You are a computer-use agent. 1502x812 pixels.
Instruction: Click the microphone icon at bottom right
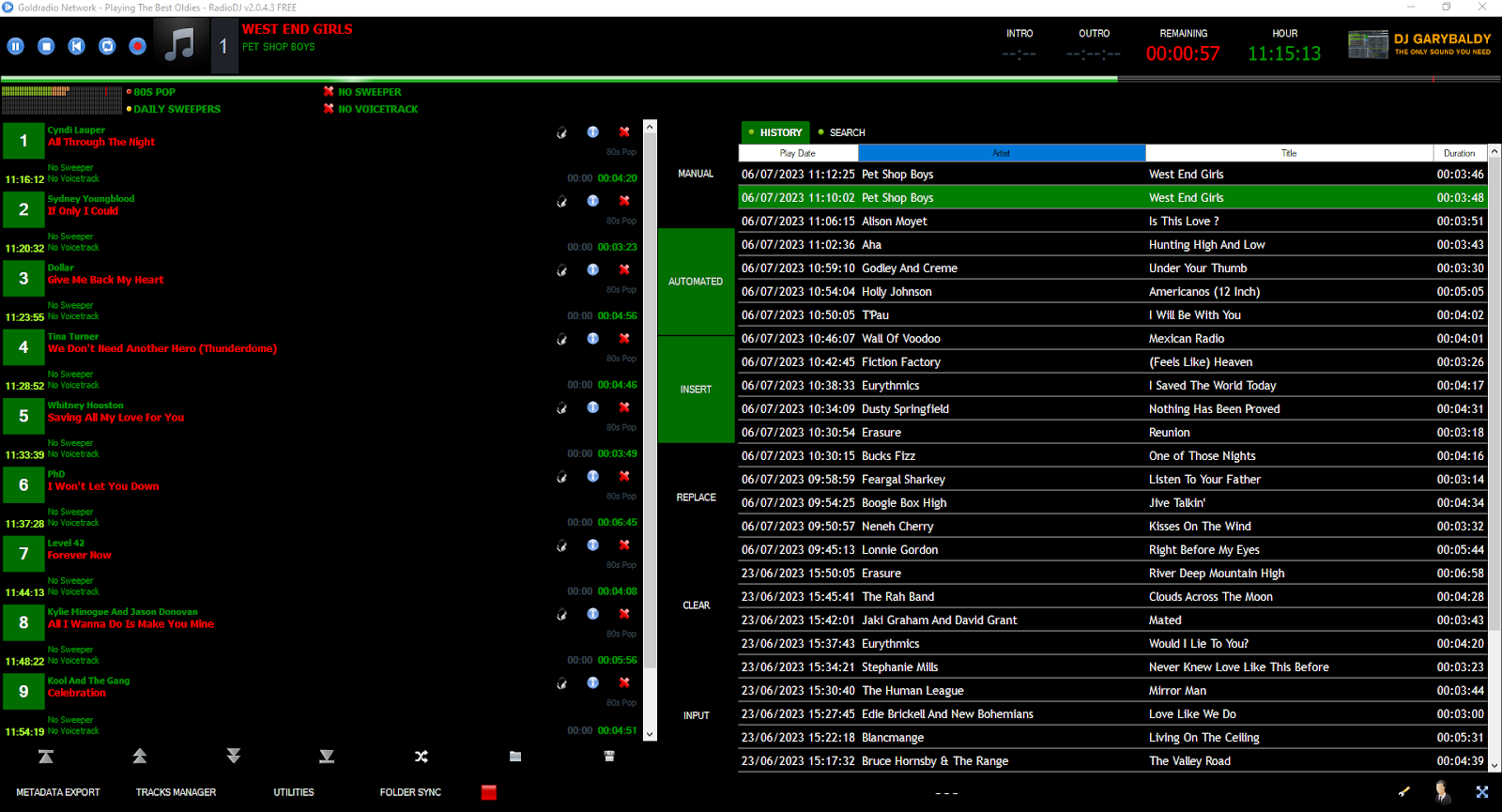[x=1404, y=791]
